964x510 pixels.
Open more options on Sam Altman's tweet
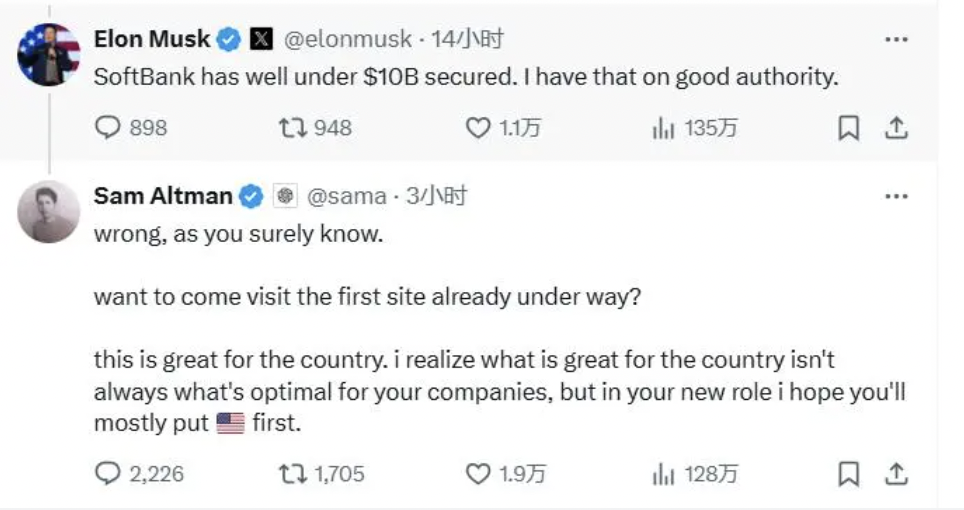coord(897,196)
